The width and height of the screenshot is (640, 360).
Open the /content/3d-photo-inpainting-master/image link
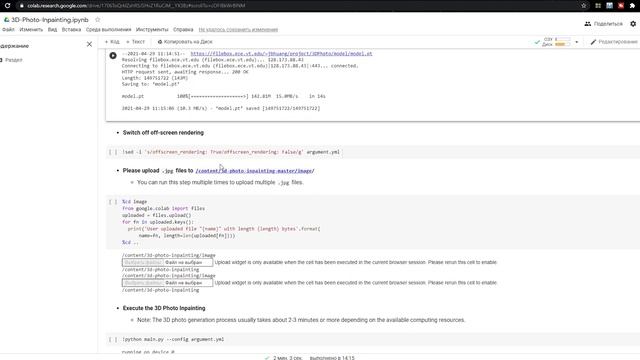255,171
